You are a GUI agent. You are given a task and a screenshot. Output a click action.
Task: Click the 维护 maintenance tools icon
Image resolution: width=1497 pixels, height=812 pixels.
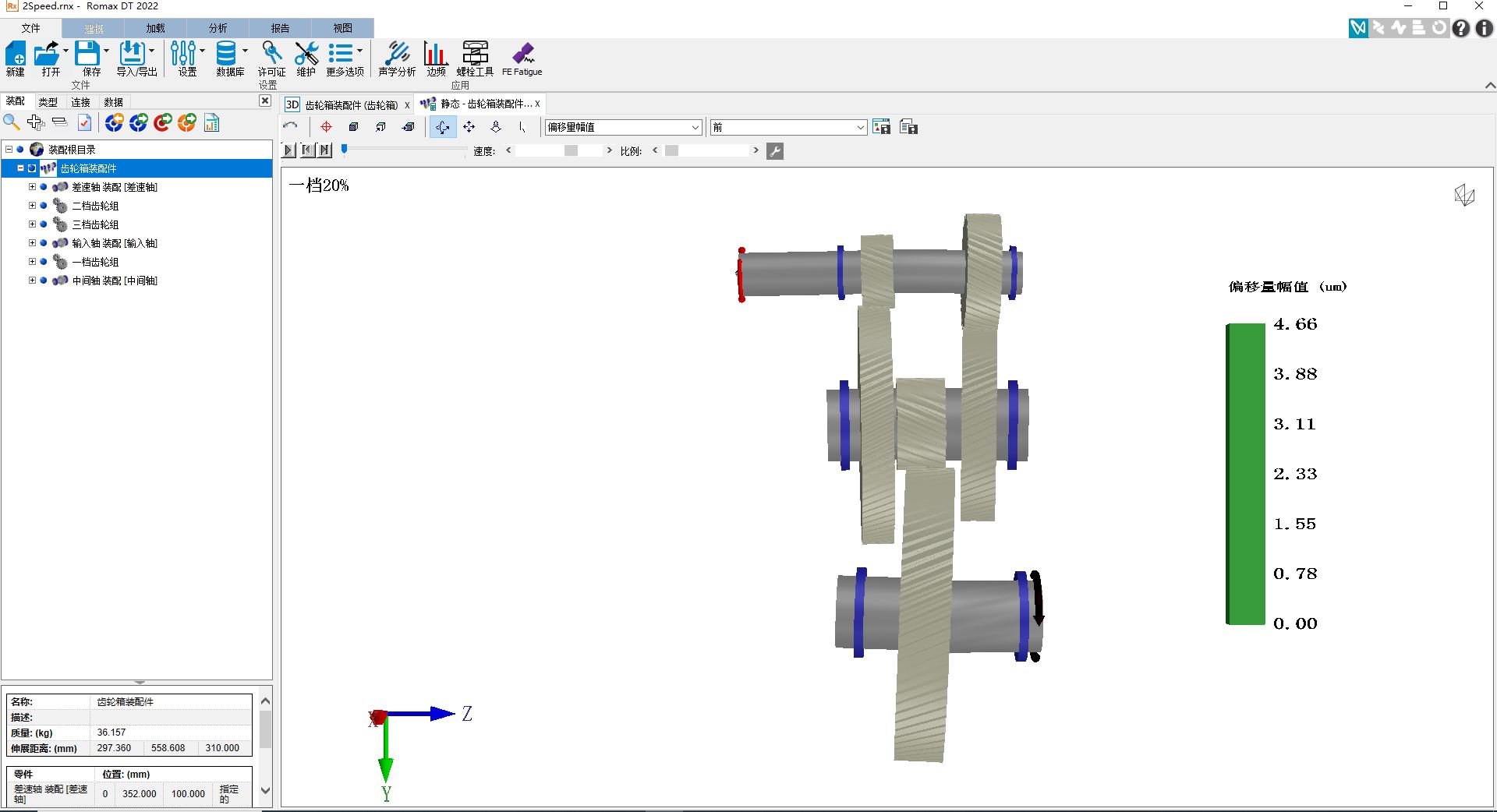point(306,53)
